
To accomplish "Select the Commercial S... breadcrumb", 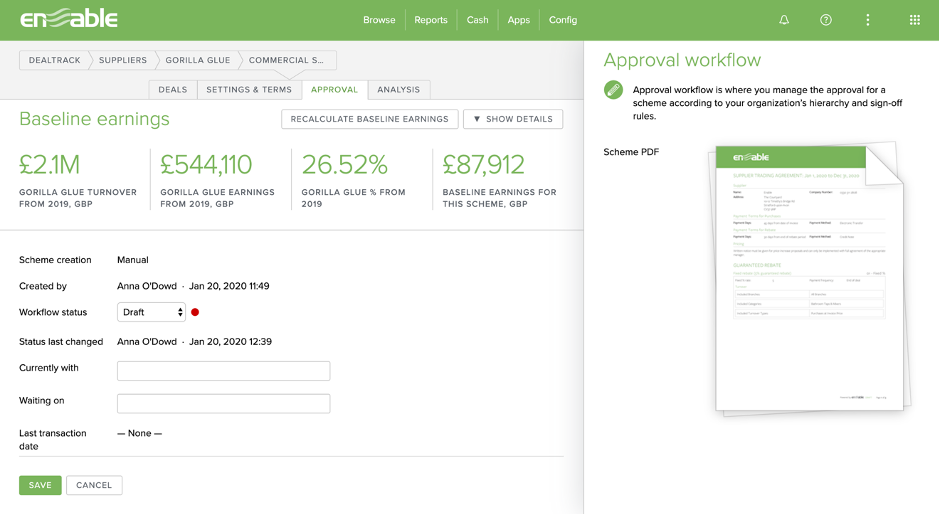I will [286, 60].
